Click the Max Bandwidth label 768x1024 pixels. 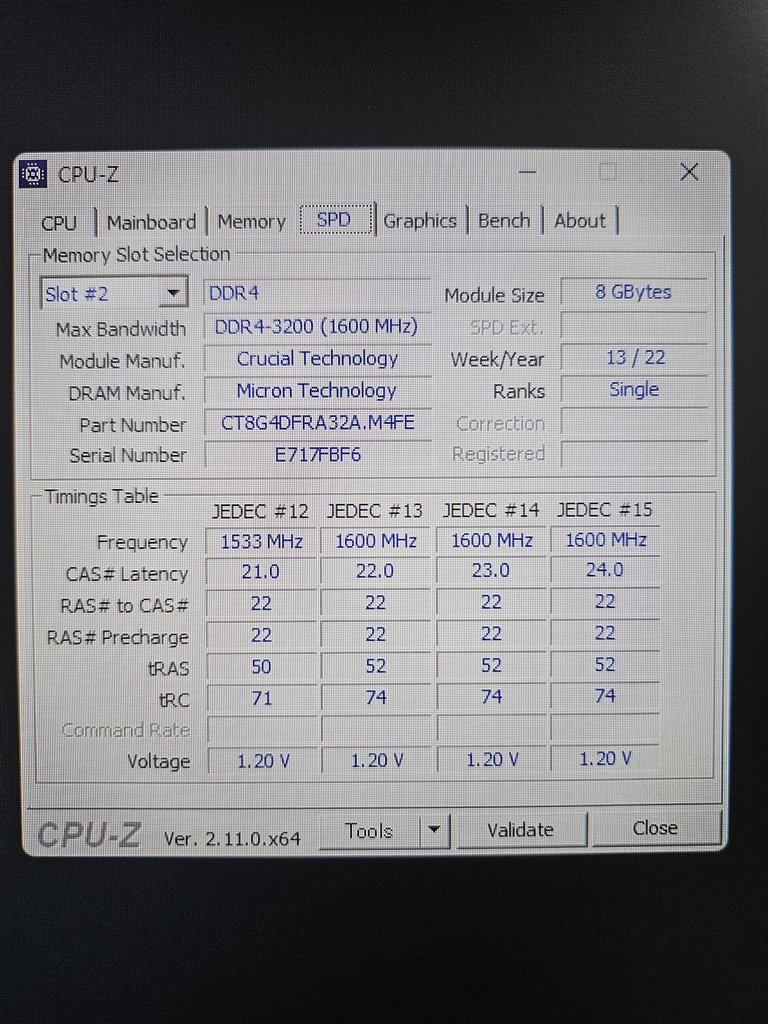(121, 329)
